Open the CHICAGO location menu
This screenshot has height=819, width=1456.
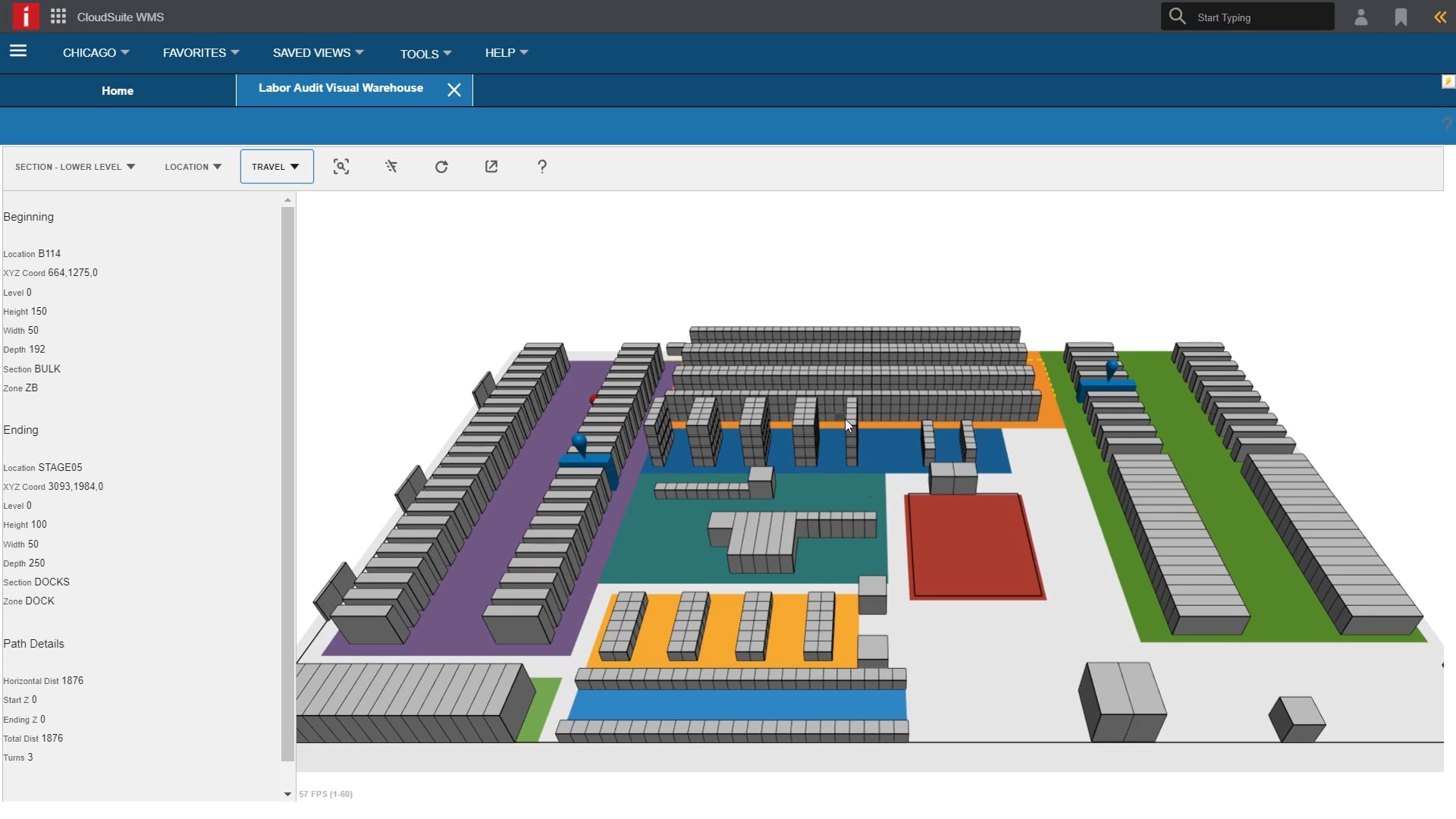coord(95,52)
